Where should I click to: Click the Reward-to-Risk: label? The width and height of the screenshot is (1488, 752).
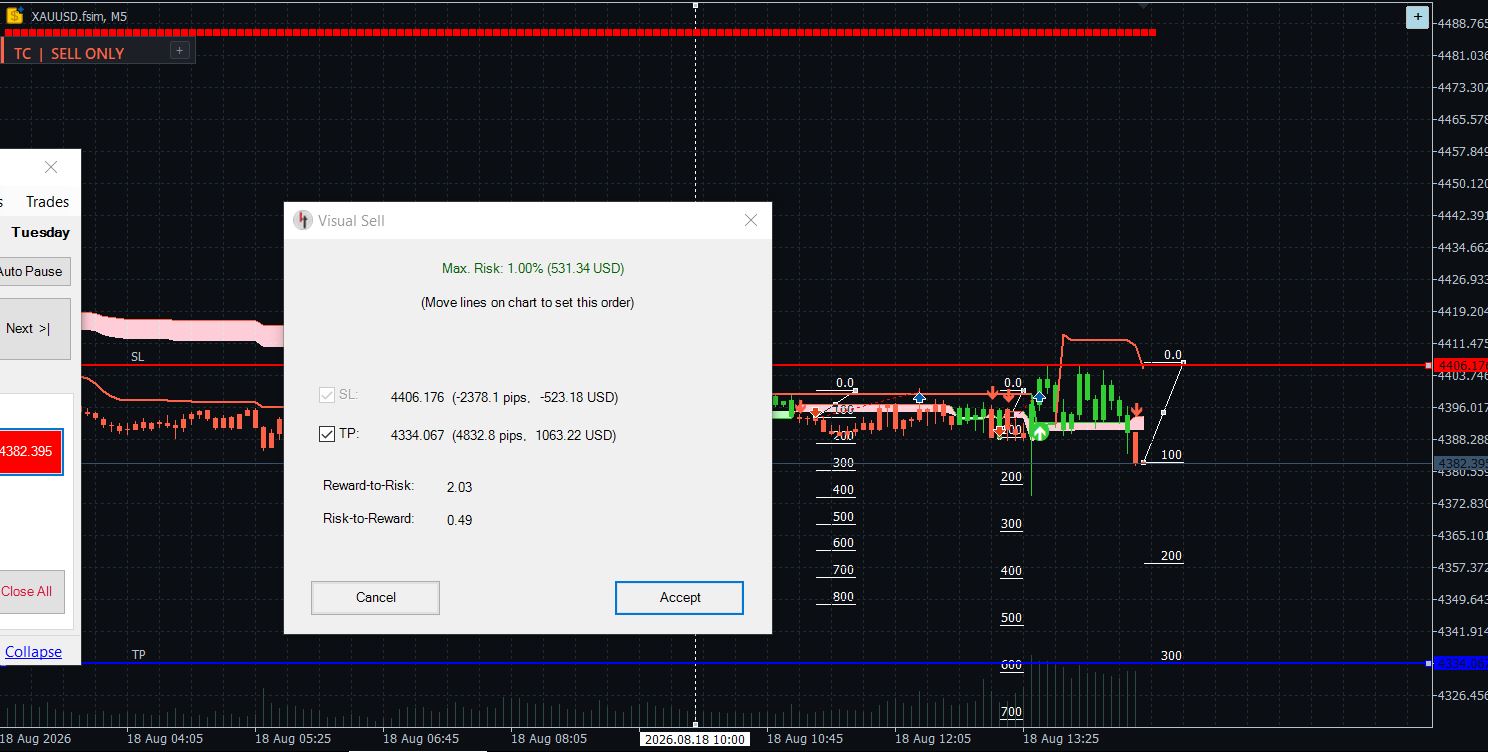(368, 486)
